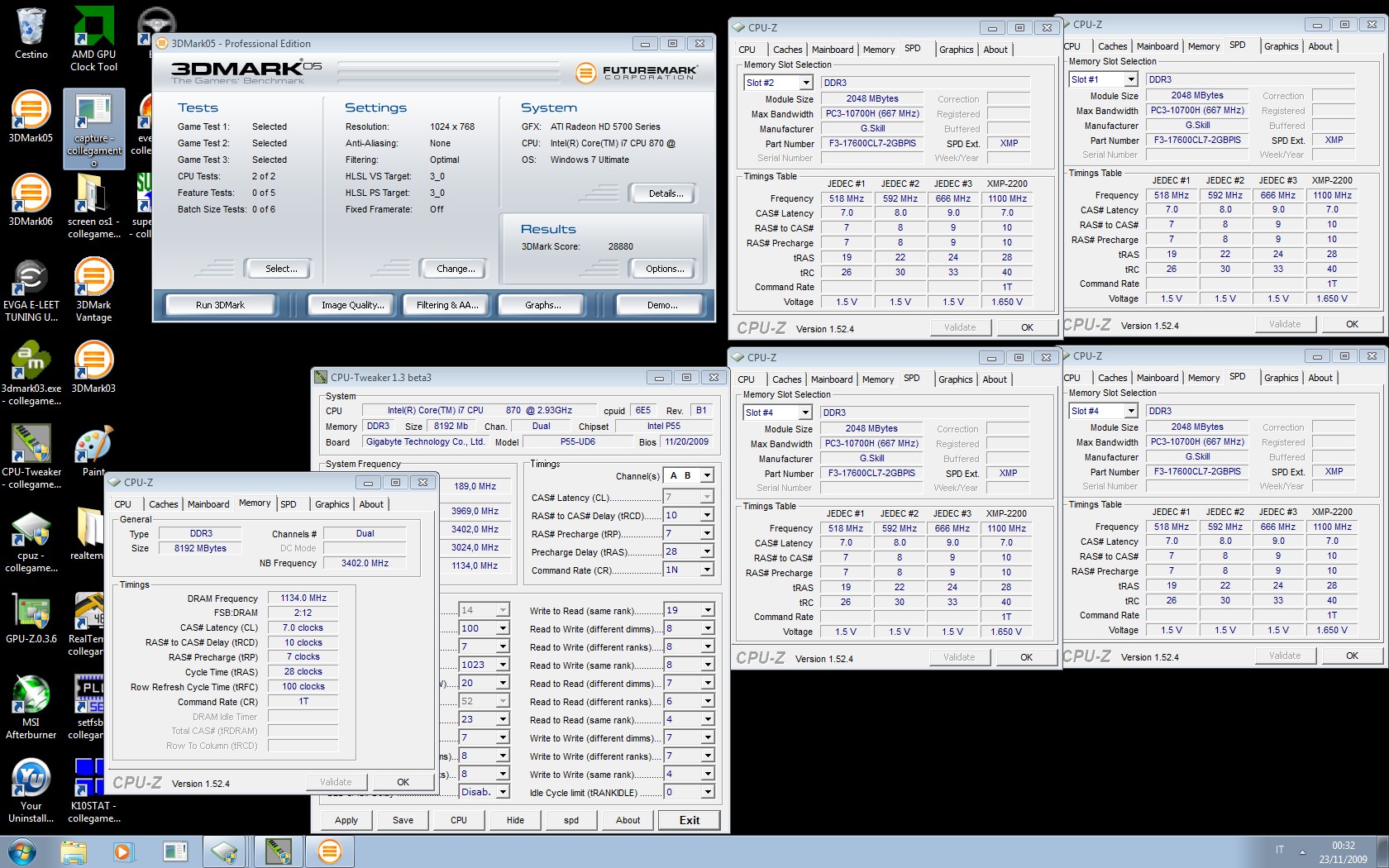
Task: Open Graphs... in 3DMark05
Action: [x=542, y=305]
